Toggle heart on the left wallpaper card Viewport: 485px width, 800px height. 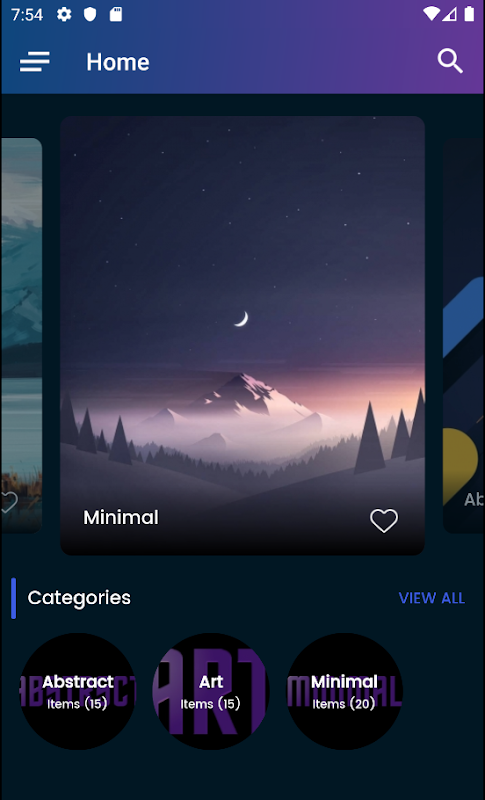point(9,503)
